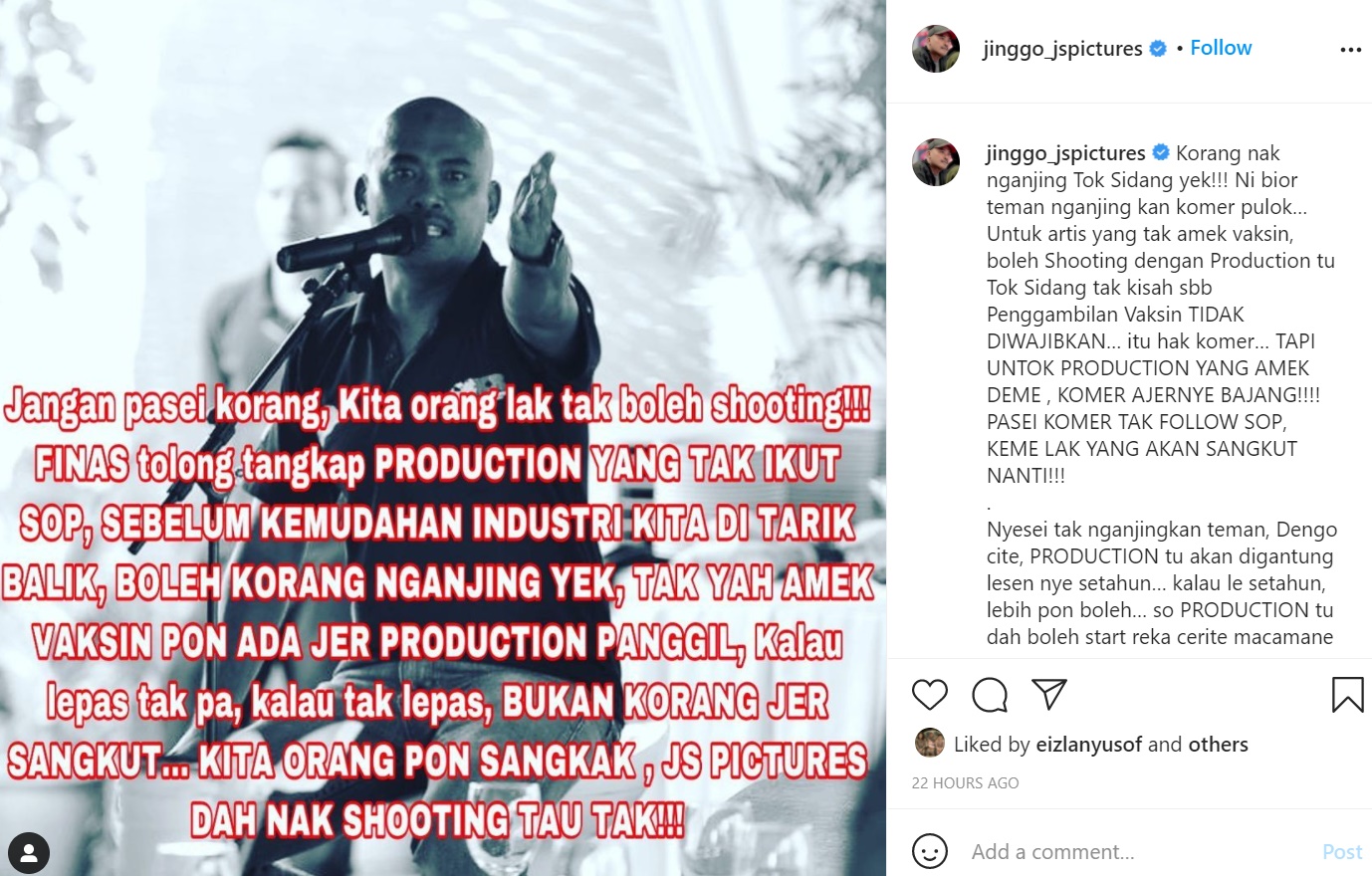Share post using the paper plane icon
The width and height of the screenshot is (1372, 876).
(x=1049, y=694)
